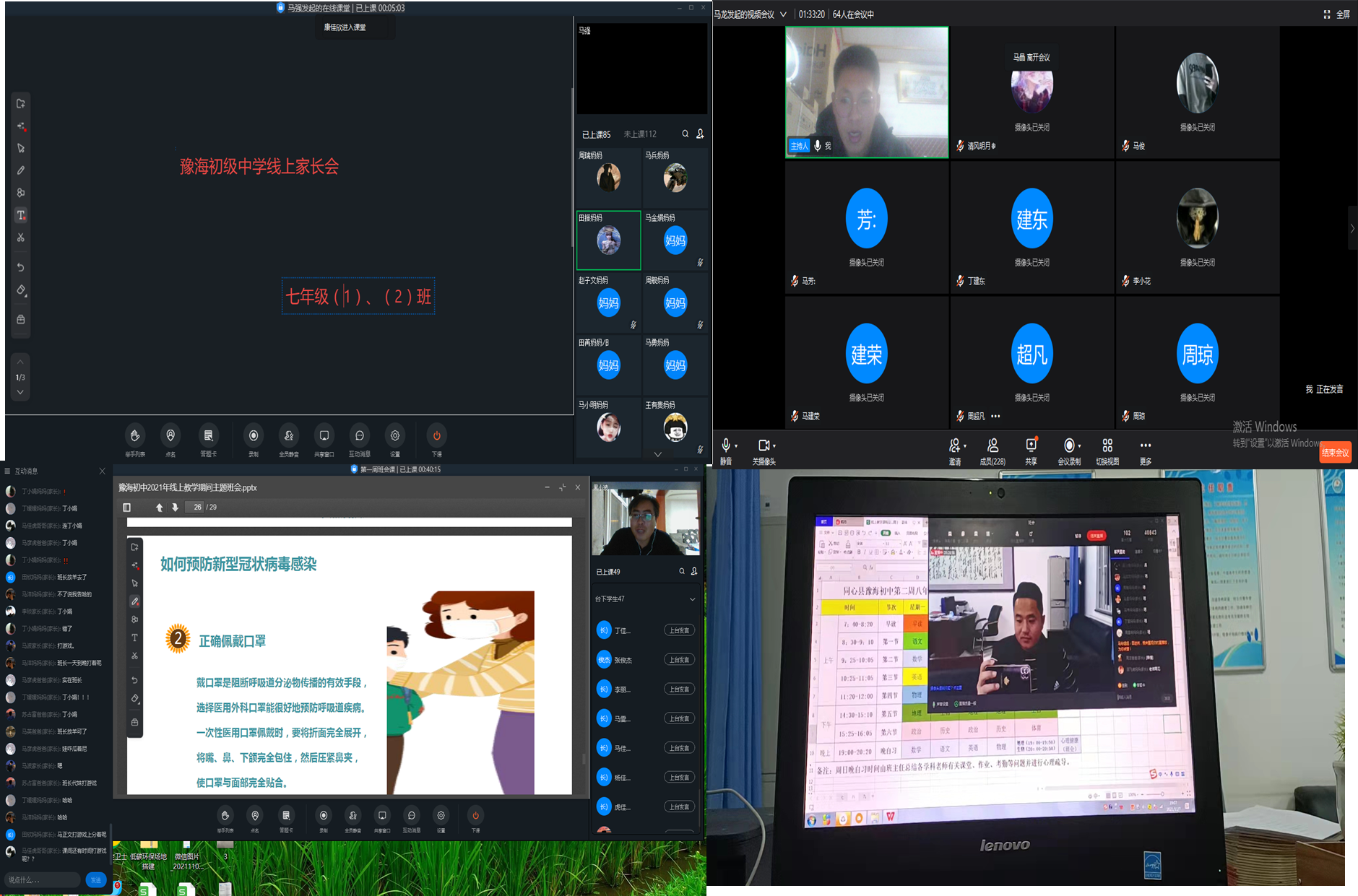Open 共享窗口 in 马强's classroom toolbar
Screen dimensions: 1358x896
pyautogui.click(x=324, y=440)
